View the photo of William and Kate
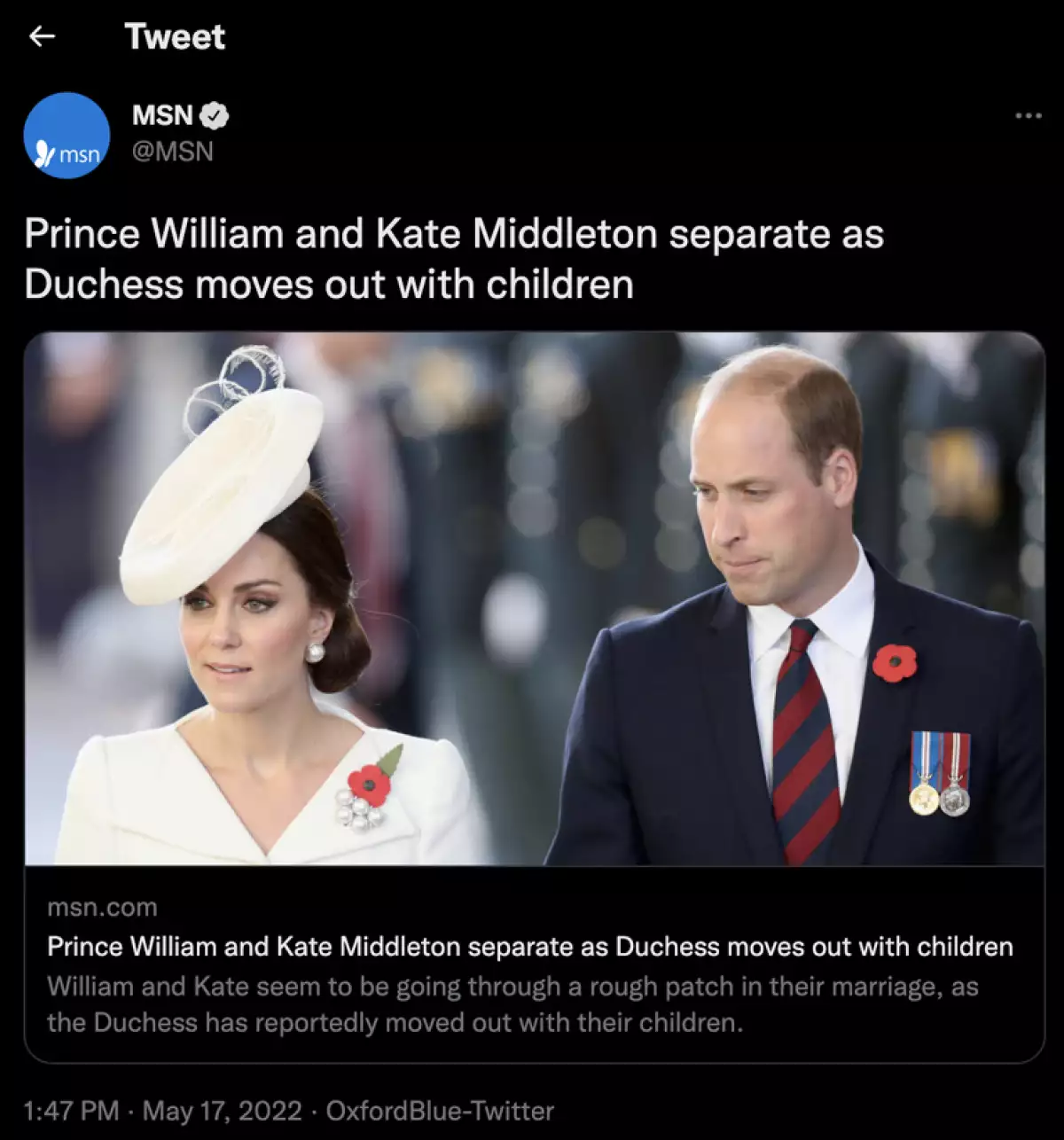Screen dimensions: 1064x1140 tap(532, 603)
